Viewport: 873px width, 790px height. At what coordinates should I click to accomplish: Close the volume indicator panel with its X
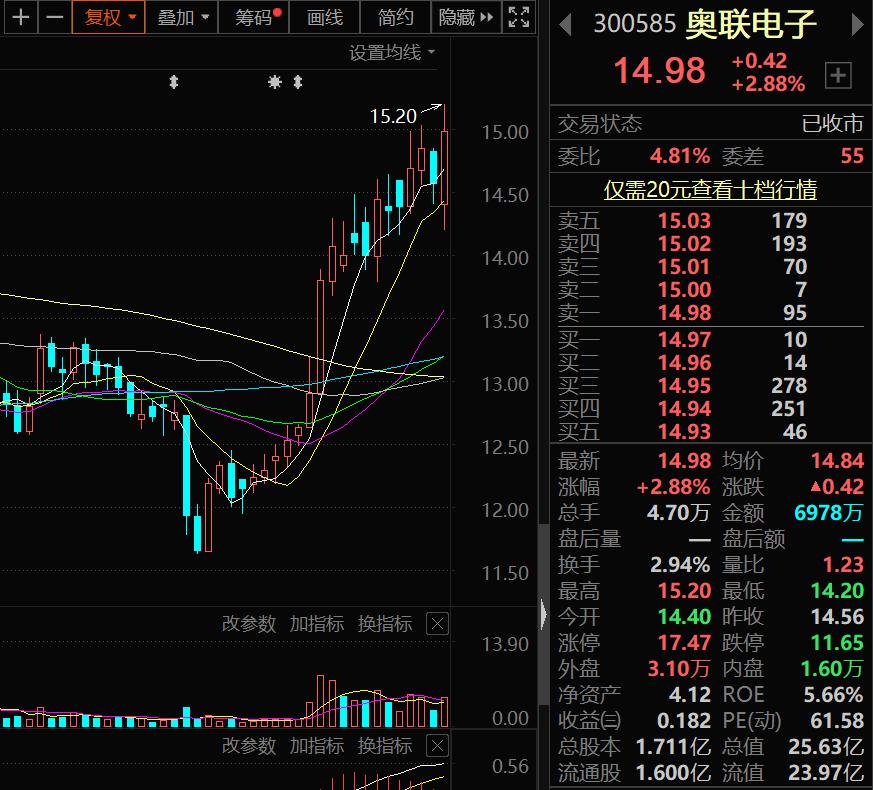click(x=437, y=623)
